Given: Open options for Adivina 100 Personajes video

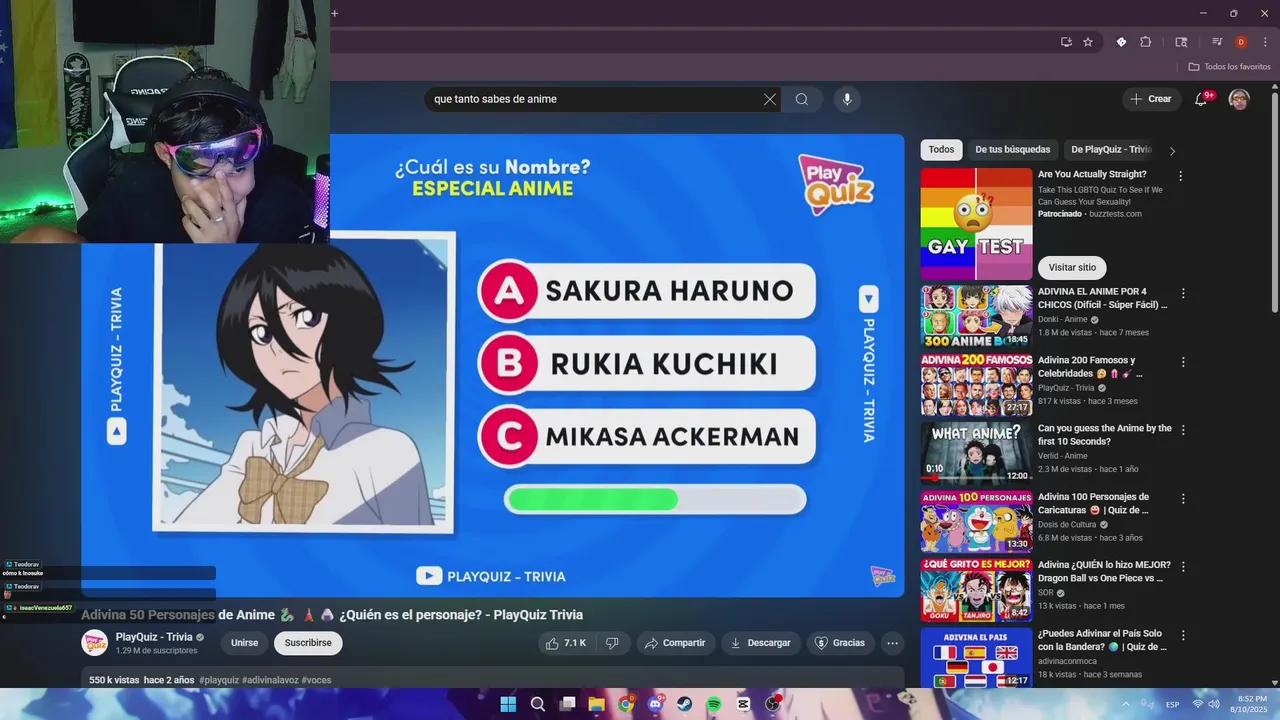Looking at the screenshot, I should 1183,499.
